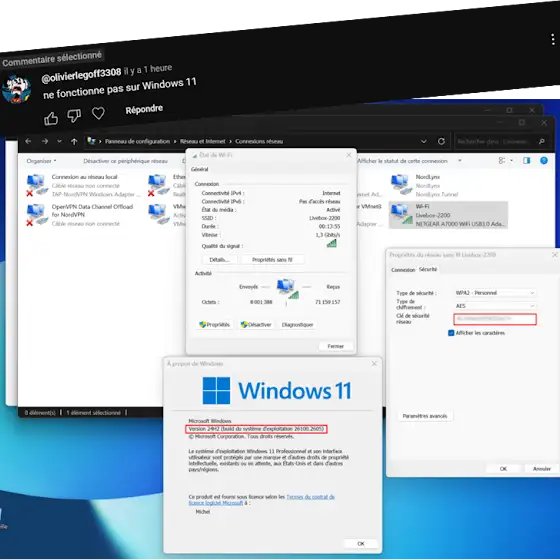Image resolution: width=560 pixels, height=560 pixels.
Task: Click OK in À propos de Windows
Action: click(361, 544)
